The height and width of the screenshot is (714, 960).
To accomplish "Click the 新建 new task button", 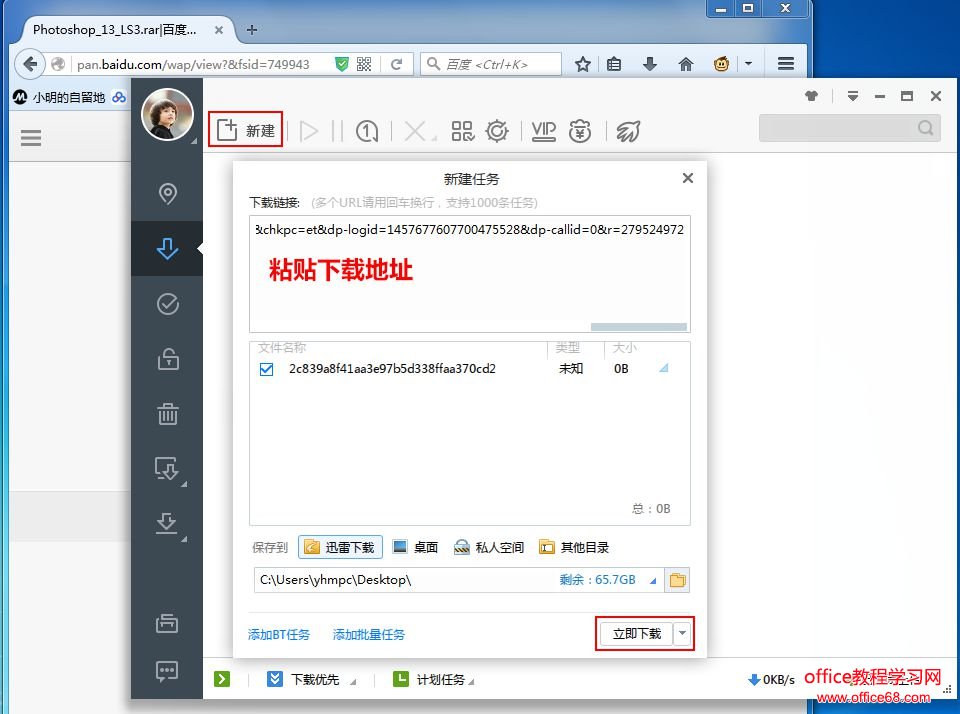I will click(x=246, y=130).
